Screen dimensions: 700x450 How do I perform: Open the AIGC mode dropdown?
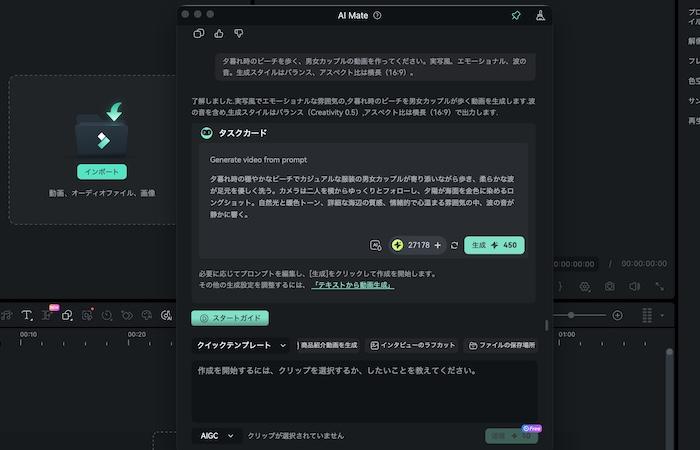217,436
